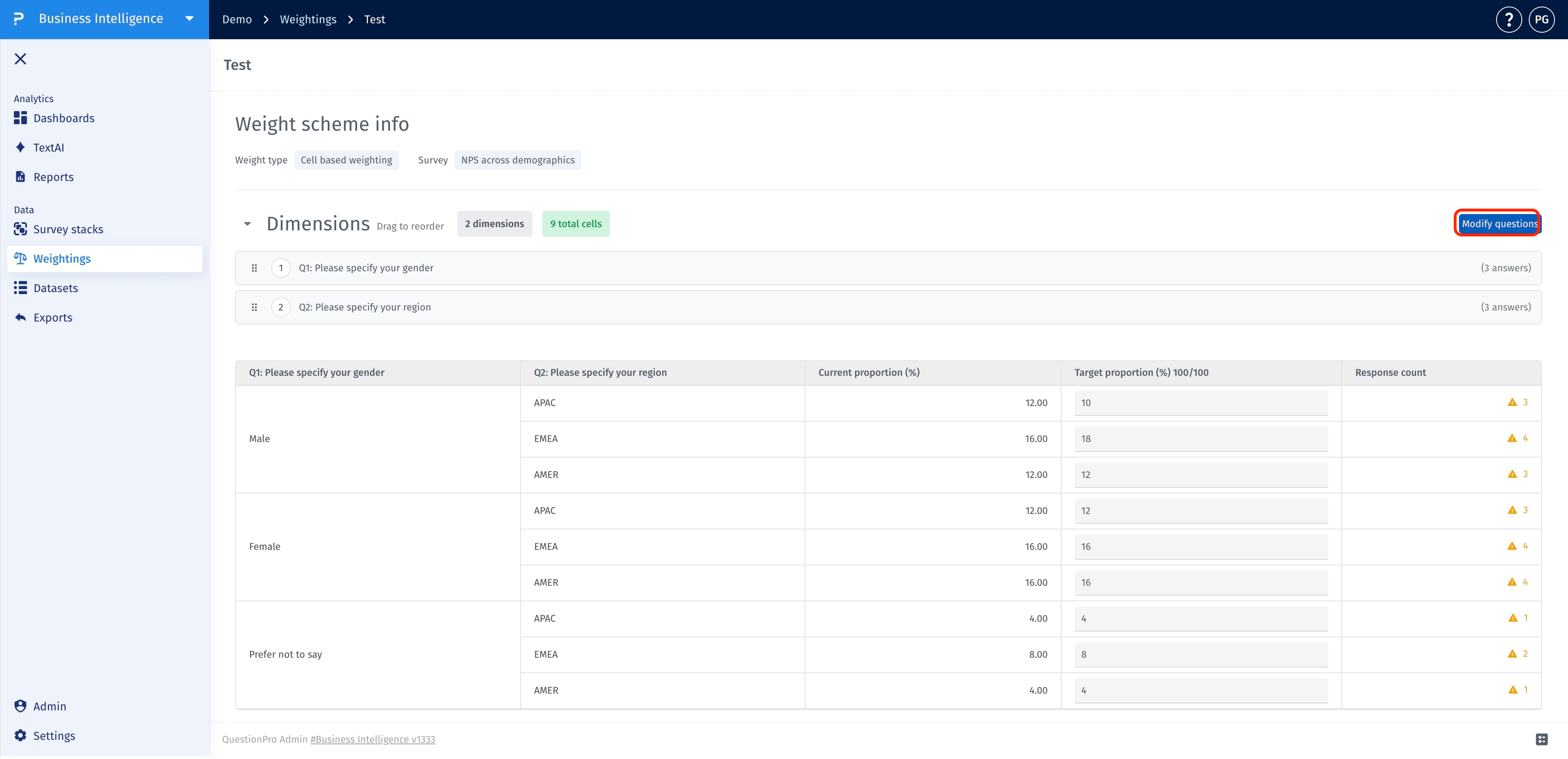
Task: Edit target proportion for Male APAC
Action: [1201, 403]
